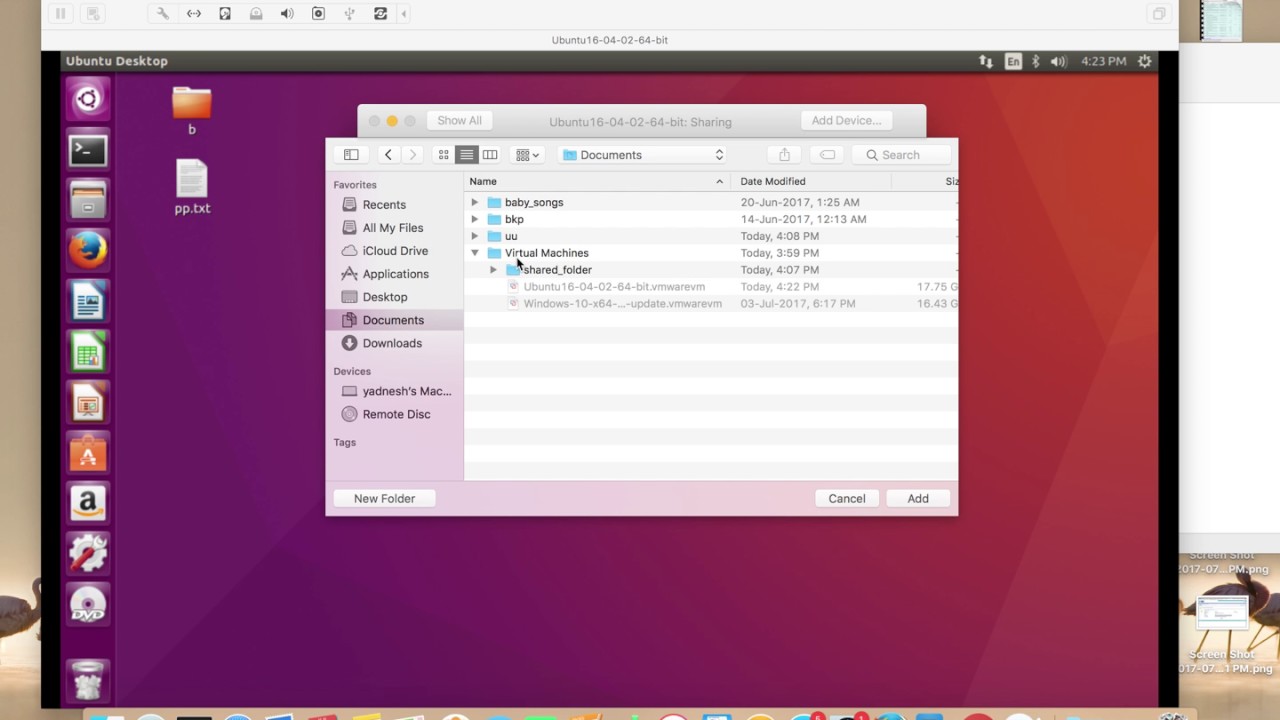Open the Trash in Ubuntu launcher

[x=88, y=680]
